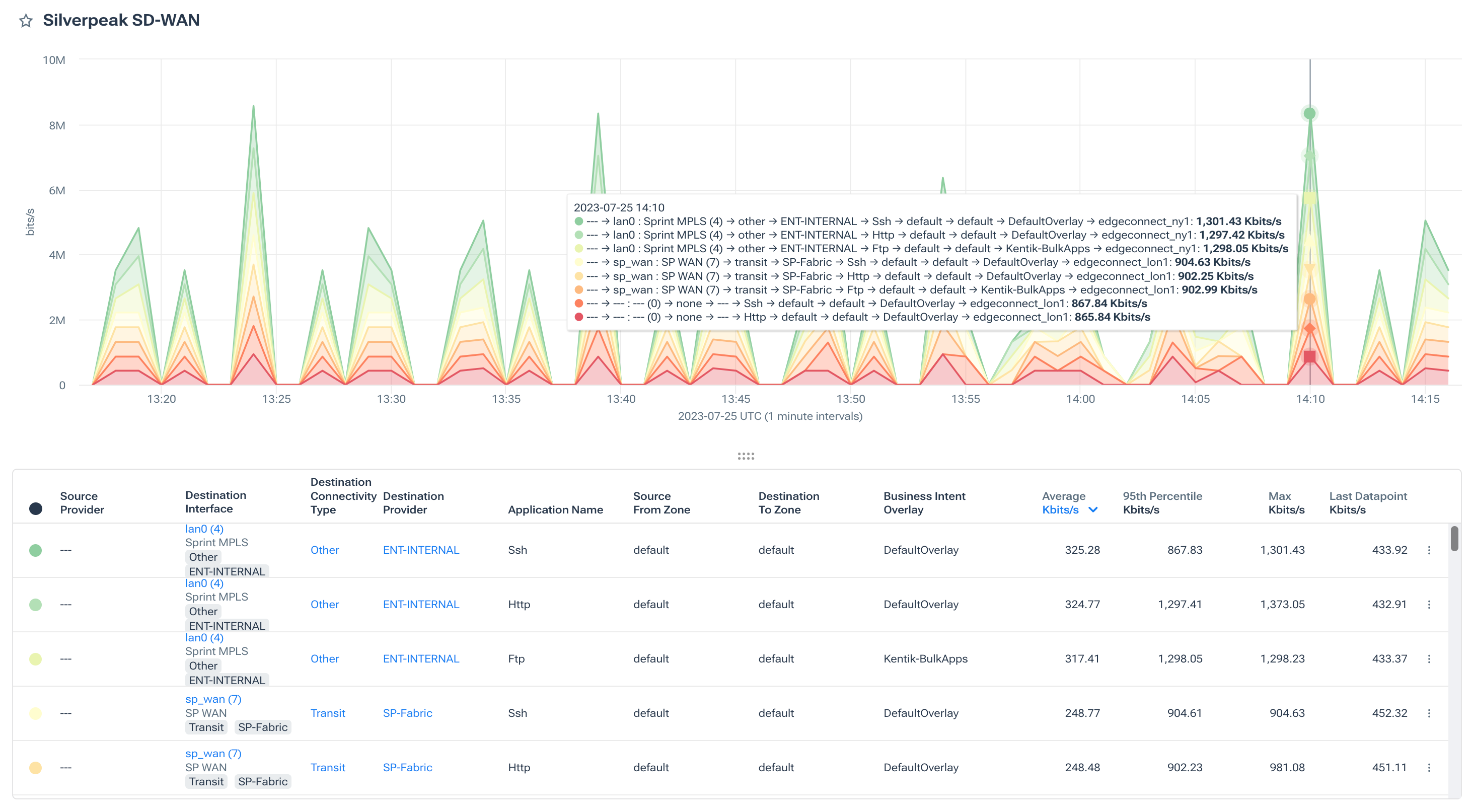Expand the sp_wan (7) interface entry
Image resolution: width=1472 pixels, height=812 pixels.
coord(212,699)
